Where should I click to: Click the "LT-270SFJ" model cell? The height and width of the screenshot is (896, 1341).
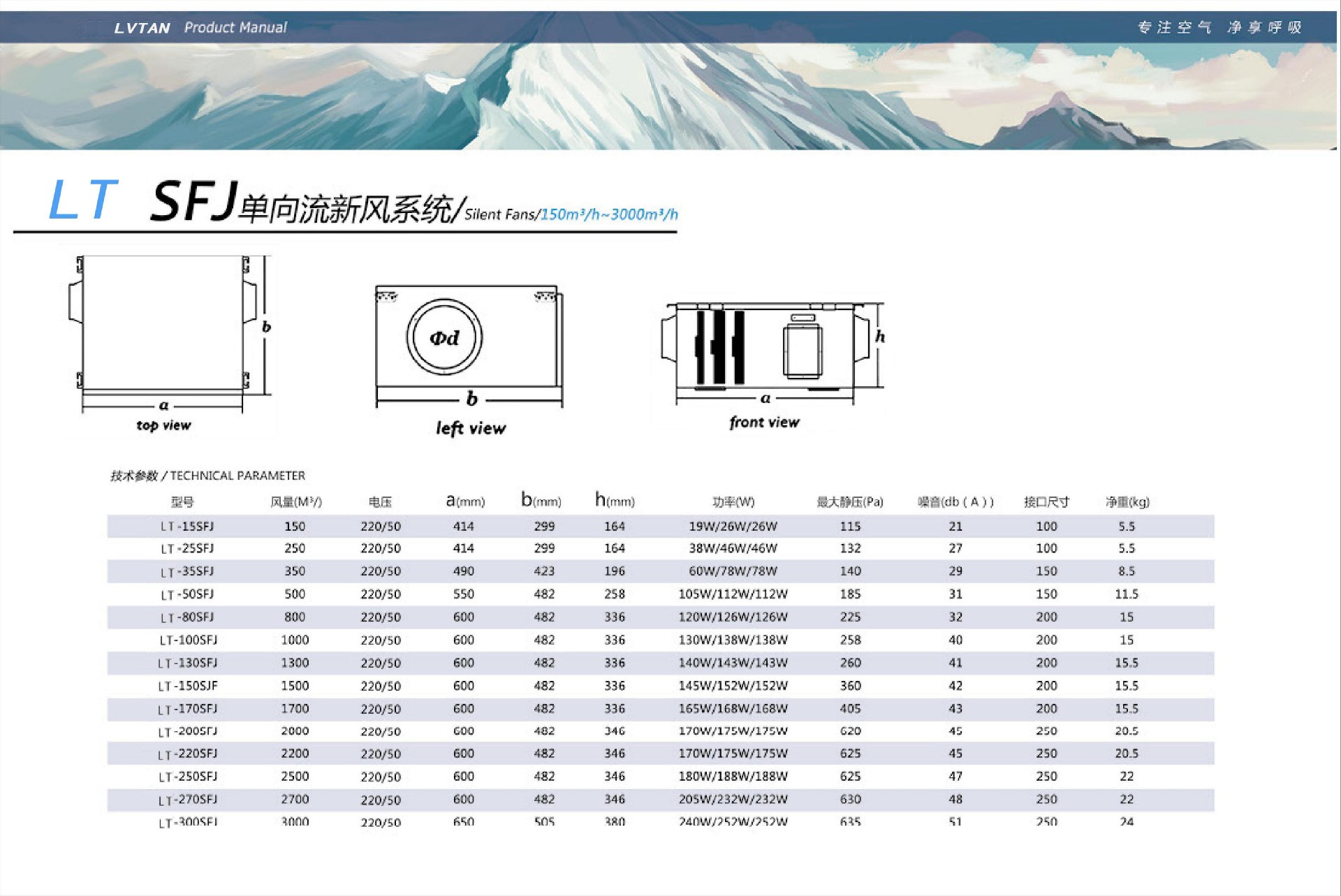tap(188, 800)
